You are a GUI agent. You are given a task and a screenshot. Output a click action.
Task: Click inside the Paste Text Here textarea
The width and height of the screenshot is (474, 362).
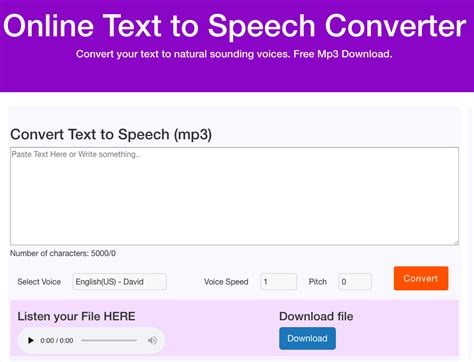pos(234,196)
